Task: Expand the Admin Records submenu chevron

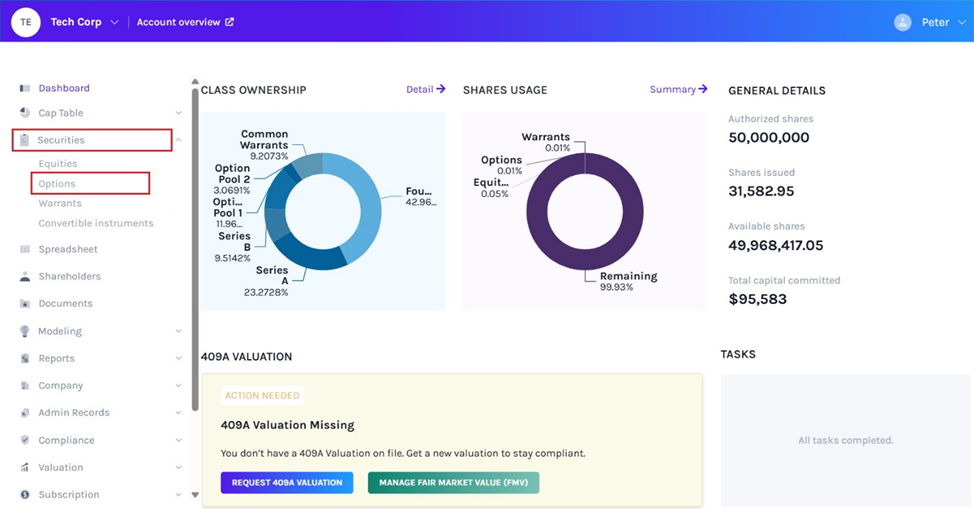Action: pyautogui.click(x=178, y=413)
